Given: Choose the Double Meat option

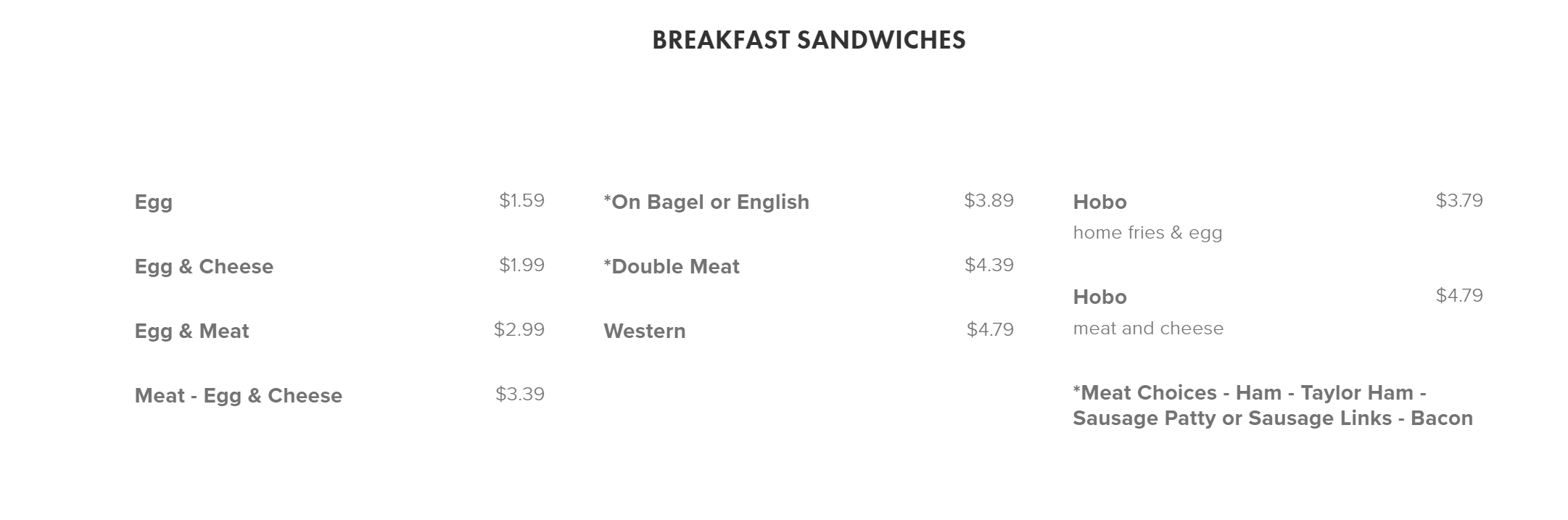Looking at the screenshot, I should [672, 267].
